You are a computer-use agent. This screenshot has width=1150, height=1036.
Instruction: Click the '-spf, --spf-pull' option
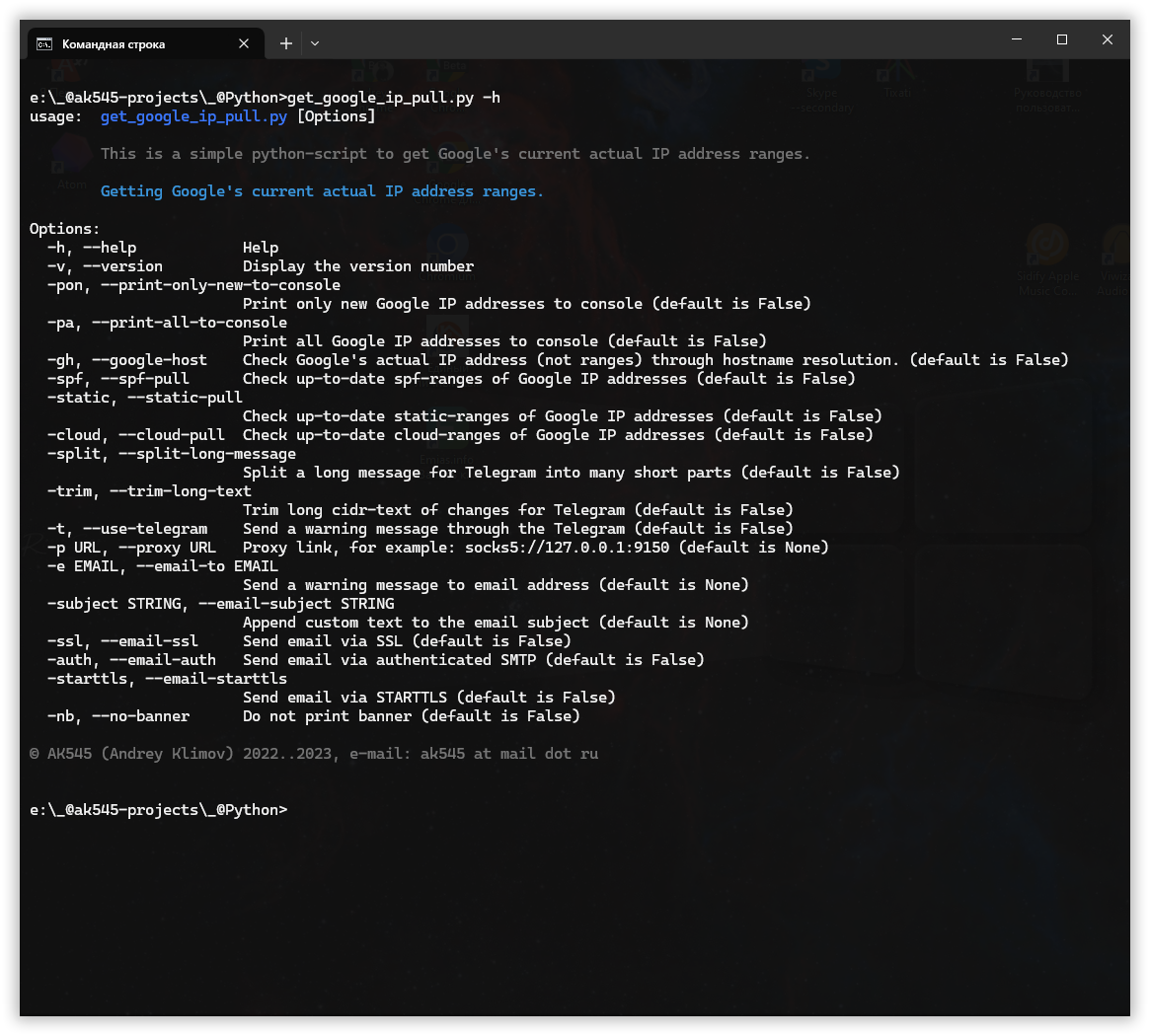[118, 379]
